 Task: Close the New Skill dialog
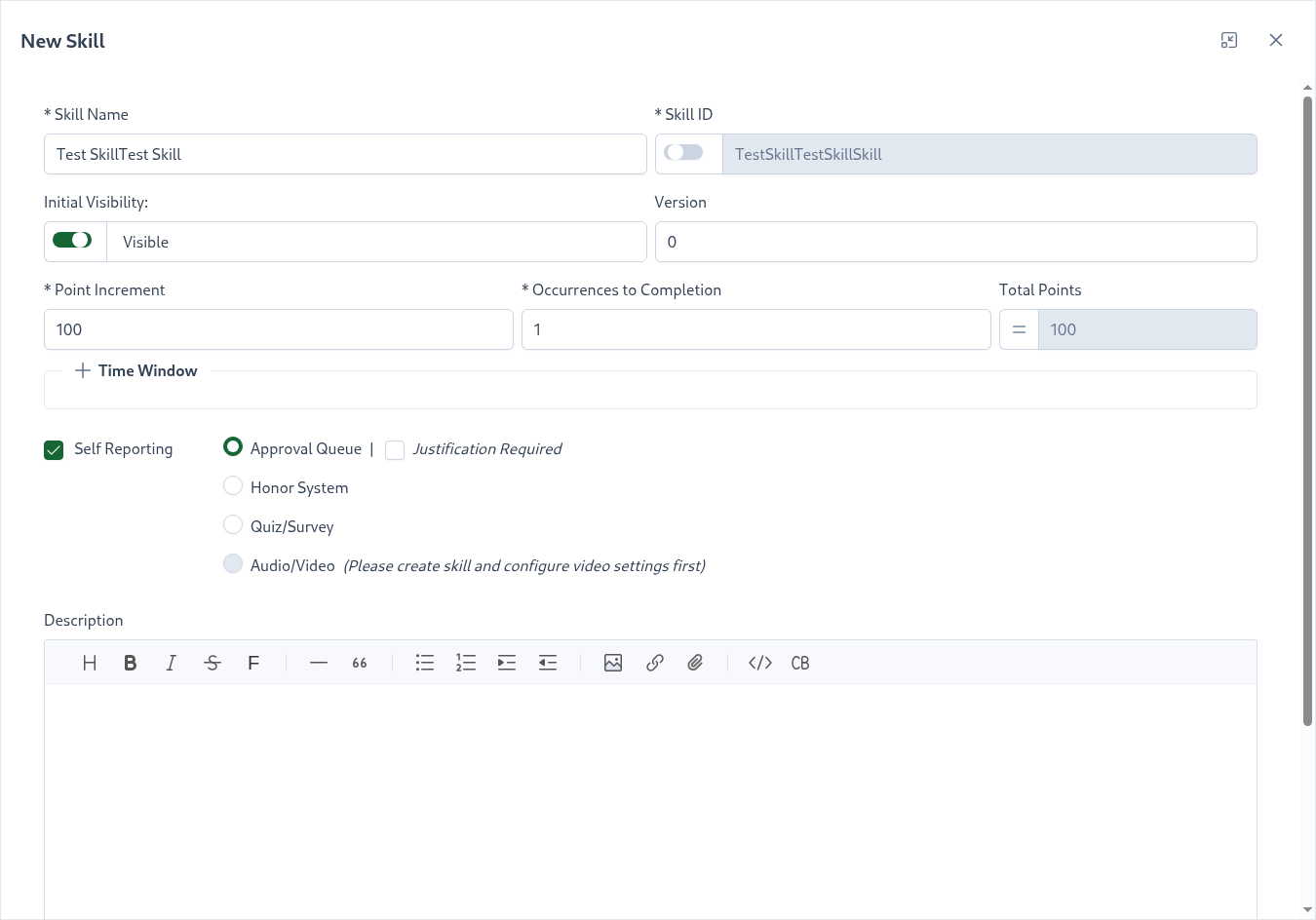tap(1276, 40)
